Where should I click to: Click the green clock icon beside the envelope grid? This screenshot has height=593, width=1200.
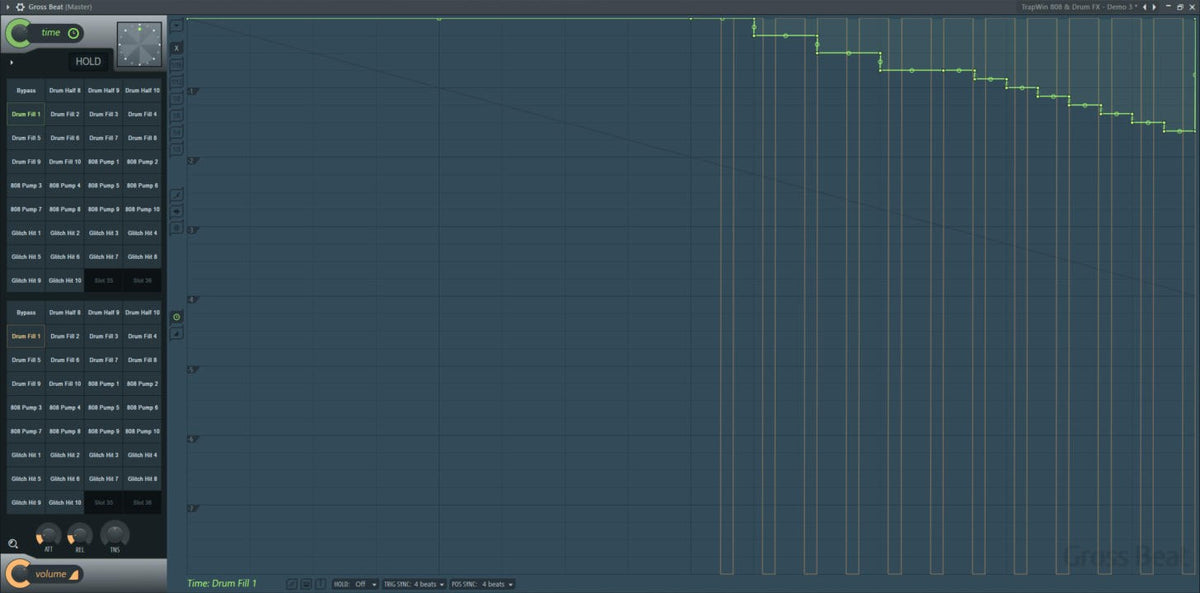(177, 317)
